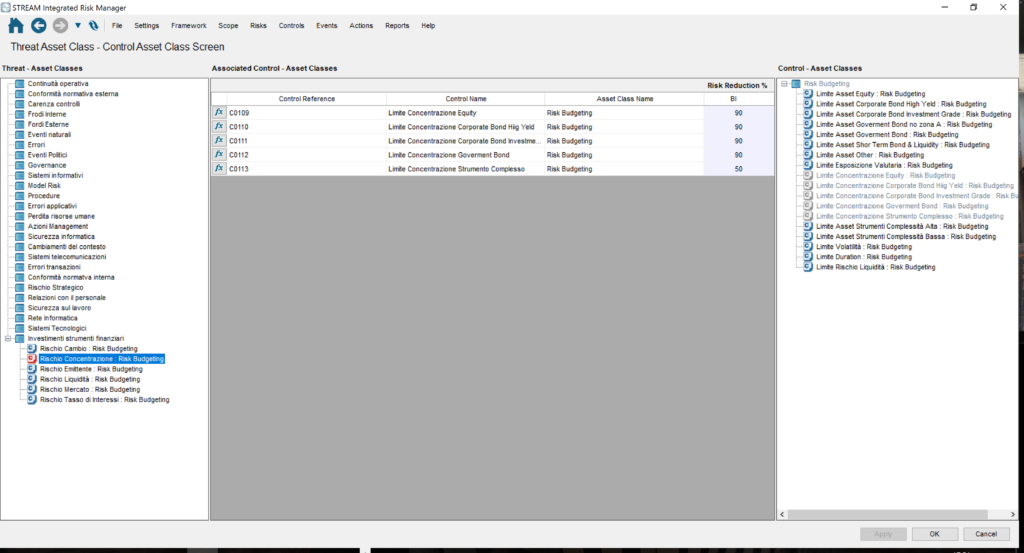Viewport: 1024px width, 553px height.
Task: Open the Settings menu
Action: 146,25
